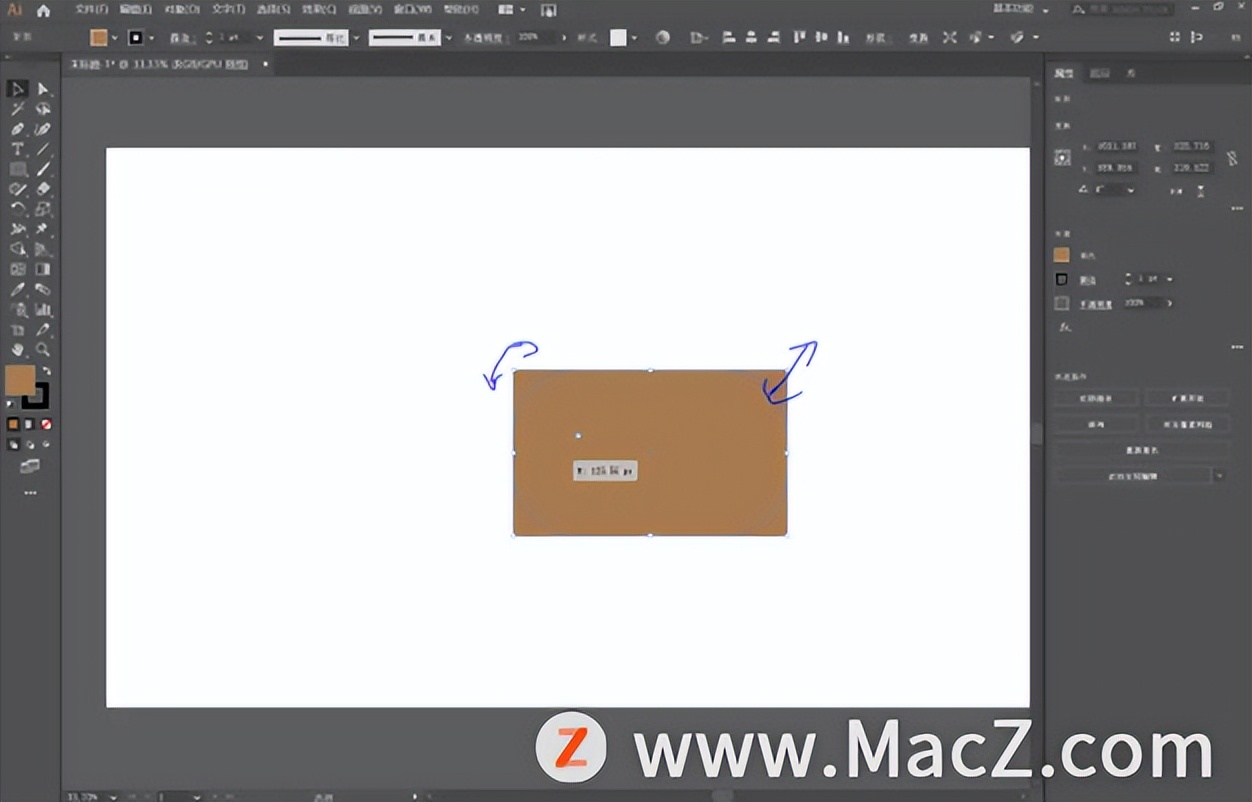The height and width of the screenshot is (802, 1252).
Task: Select the Paintbrush tool
Action: [42, 168]
